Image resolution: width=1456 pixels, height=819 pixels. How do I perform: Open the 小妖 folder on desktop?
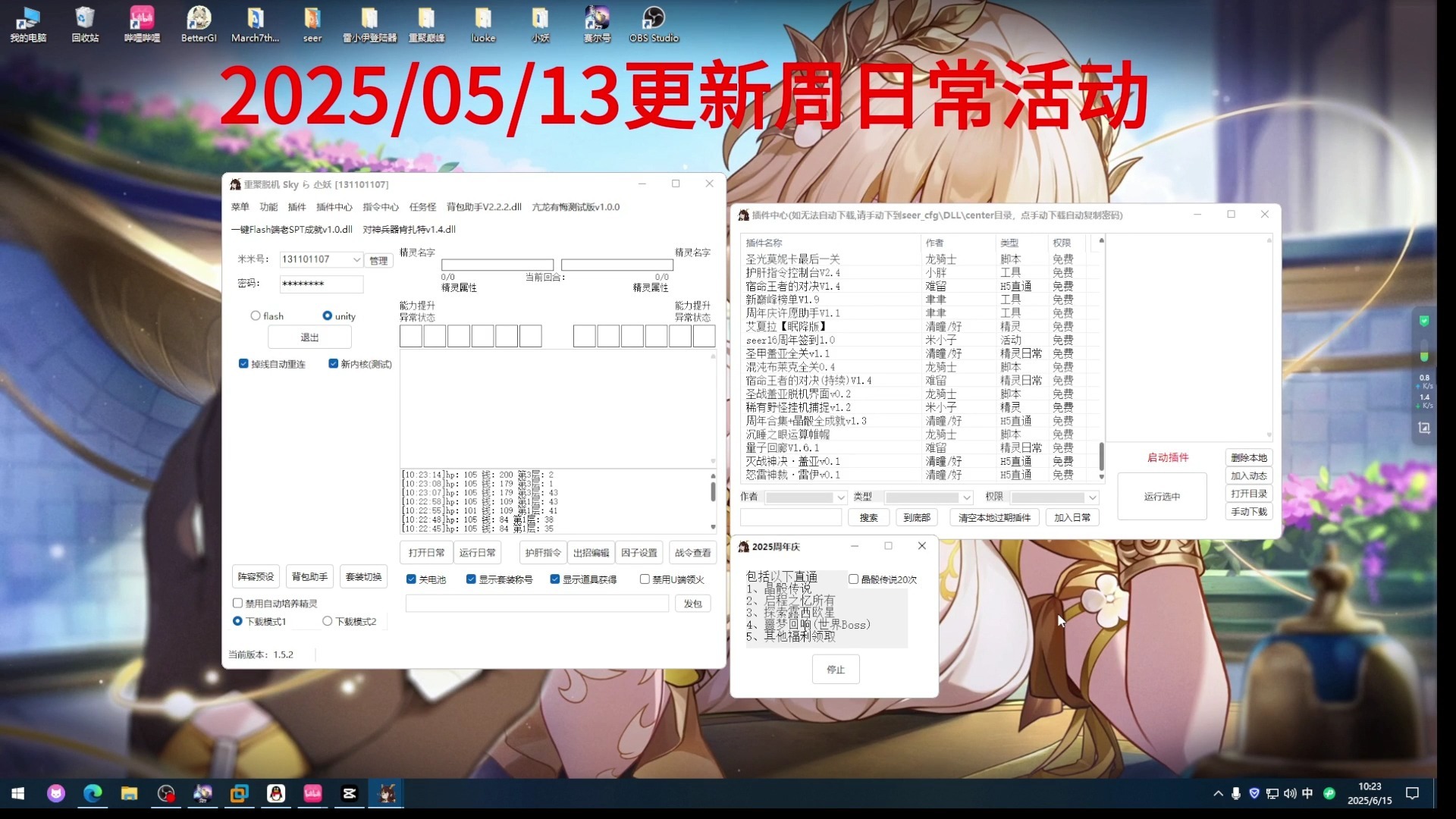(x=540, y=24)
